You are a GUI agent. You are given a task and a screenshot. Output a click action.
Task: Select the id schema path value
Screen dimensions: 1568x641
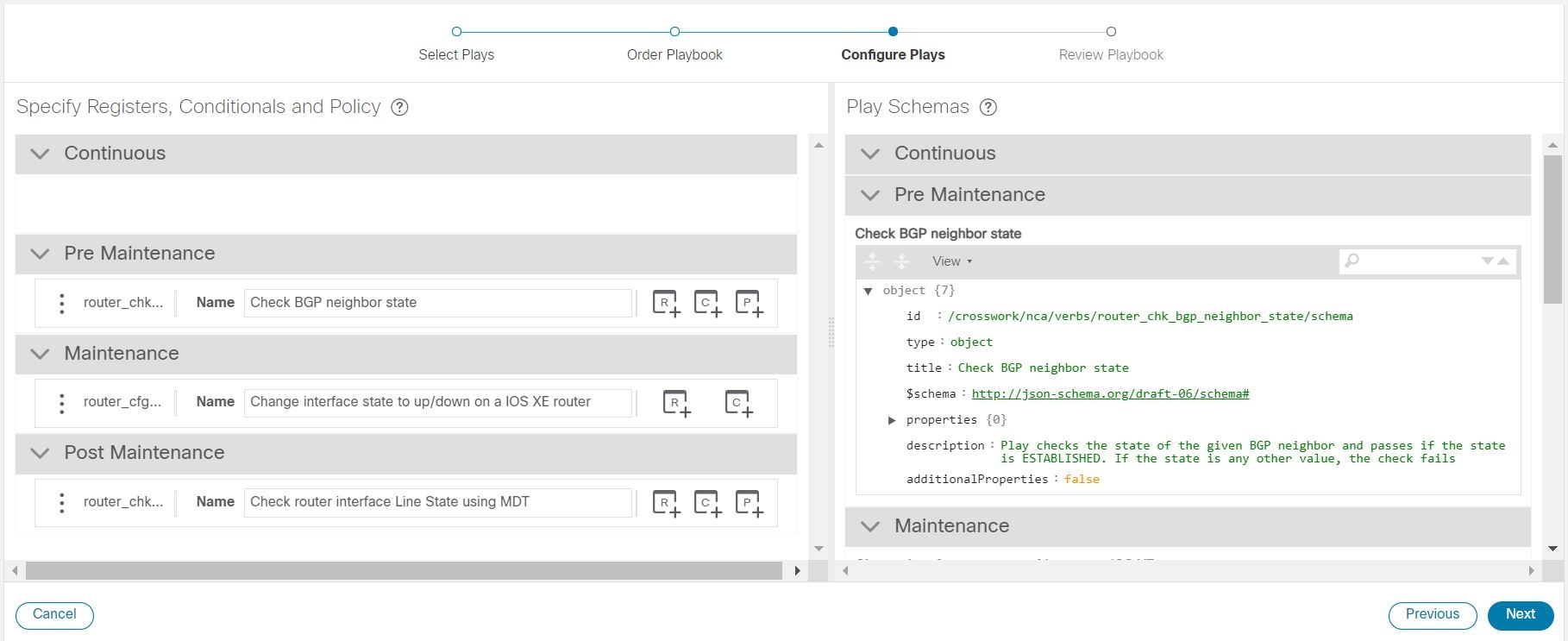tap(1150, 317)
